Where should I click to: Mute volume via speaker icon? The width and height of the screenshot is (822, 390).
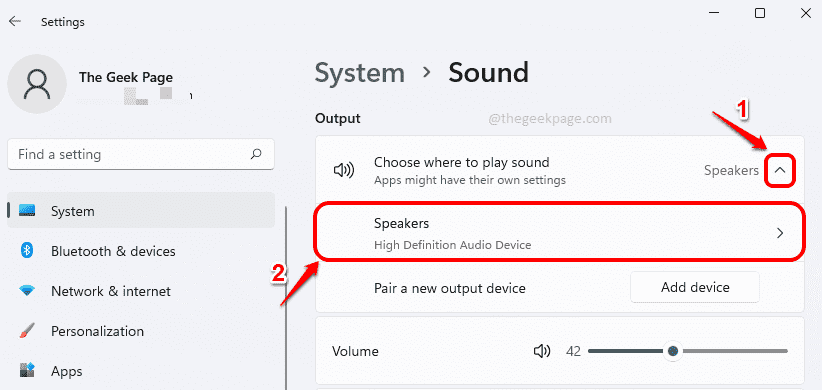(542, 351)
